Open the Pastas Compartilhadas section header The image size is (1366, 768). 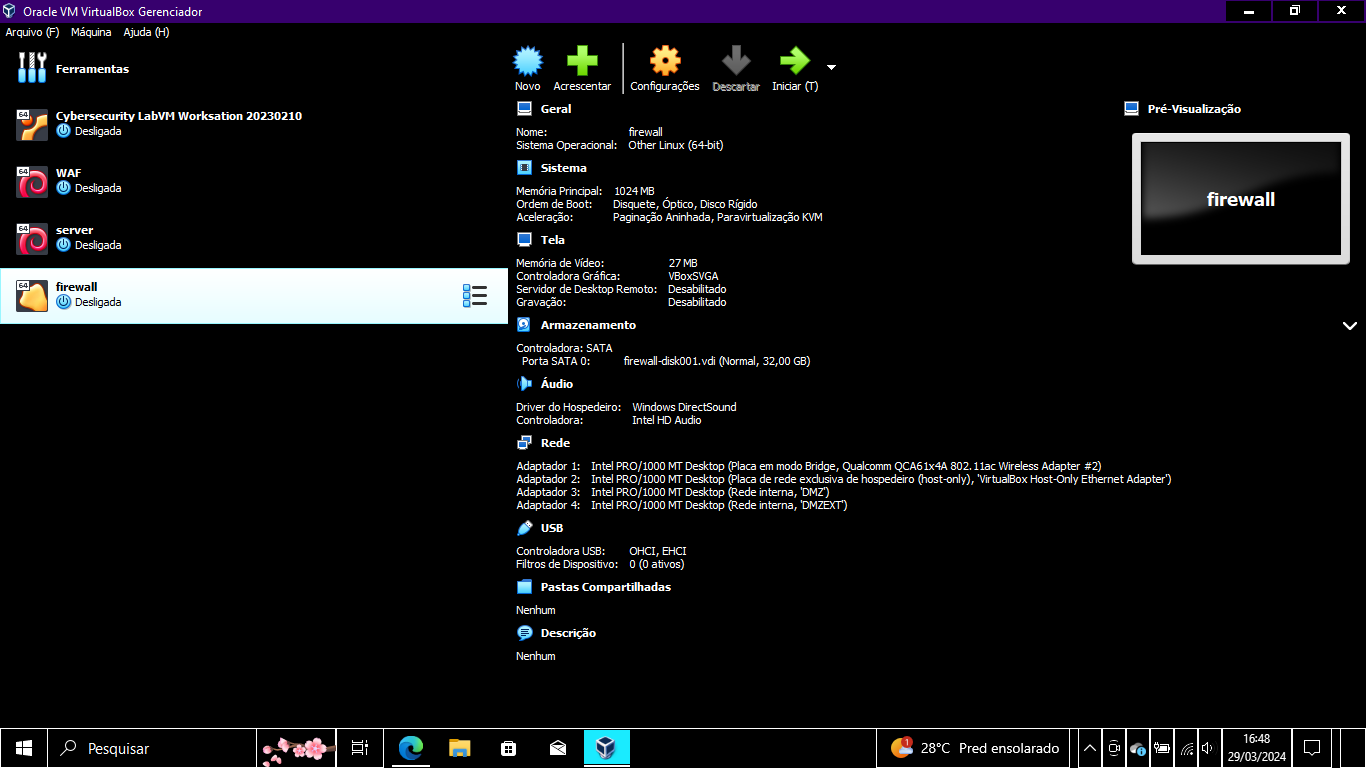point(606,587)
